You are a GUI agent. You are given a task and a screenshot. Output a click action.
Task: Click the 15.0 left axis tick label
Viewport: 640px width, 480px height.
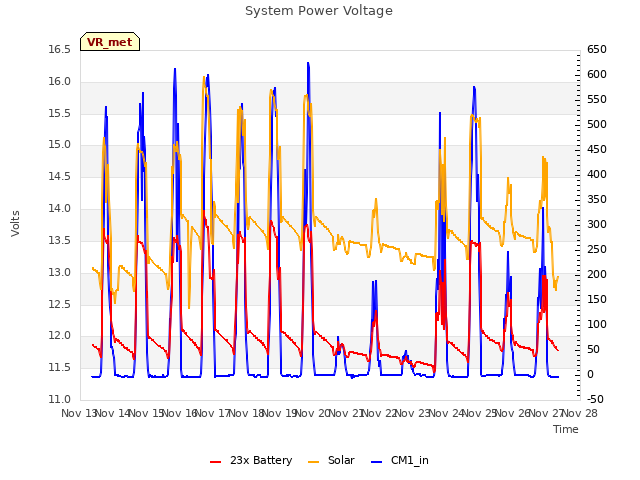(x=60, y=144)
